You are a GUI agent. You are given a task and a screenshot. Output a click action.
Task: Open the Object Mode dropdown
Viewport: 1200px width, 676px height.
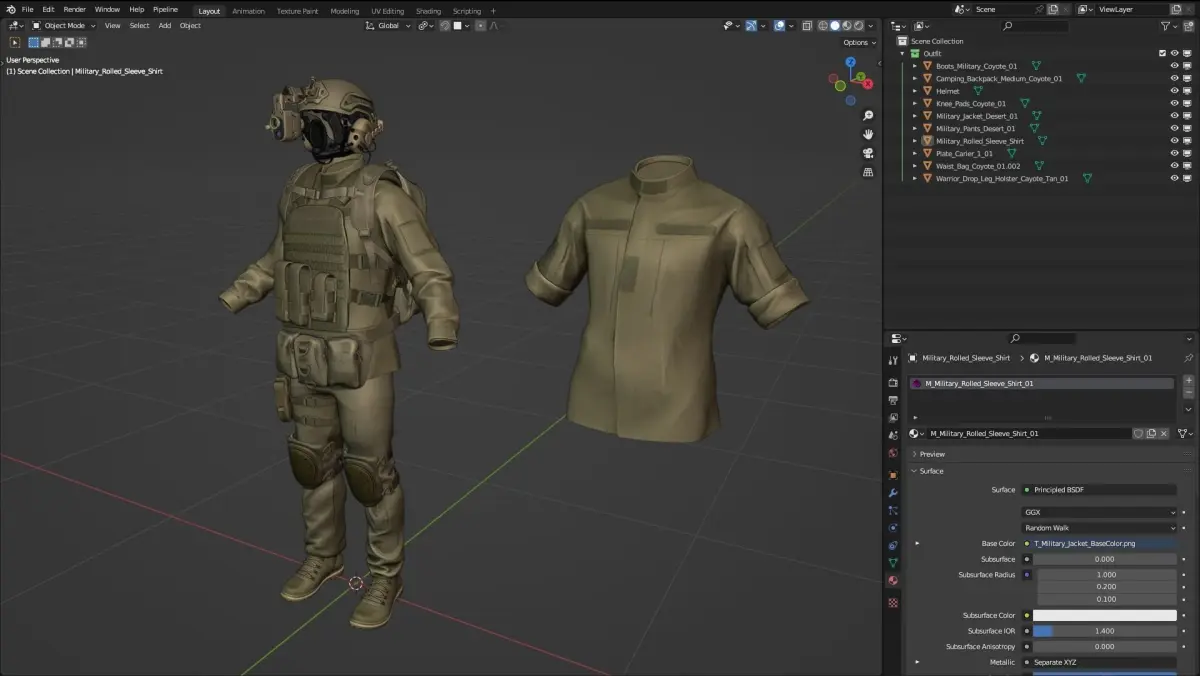pos(64,26)
